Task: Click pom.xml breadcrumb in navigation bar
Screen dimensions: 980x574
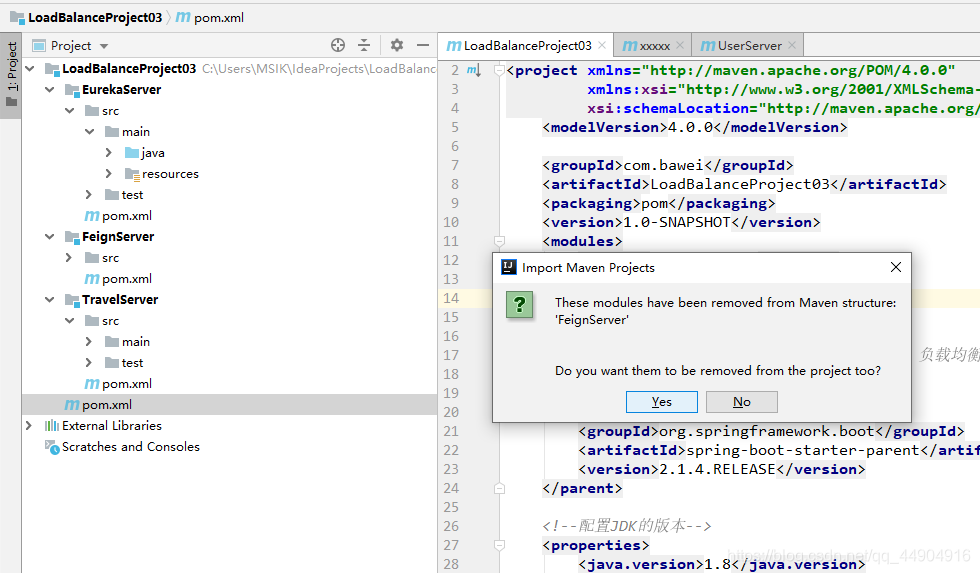Action: (219, 18)
